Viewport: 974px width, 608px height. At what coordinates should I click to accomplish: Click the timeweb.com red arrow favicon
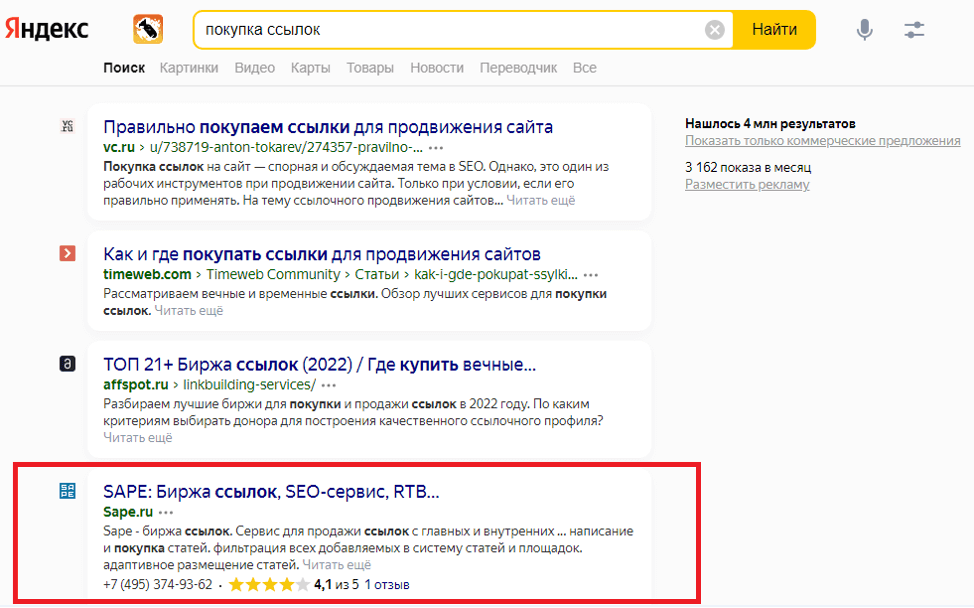click(x=67, y=253)
